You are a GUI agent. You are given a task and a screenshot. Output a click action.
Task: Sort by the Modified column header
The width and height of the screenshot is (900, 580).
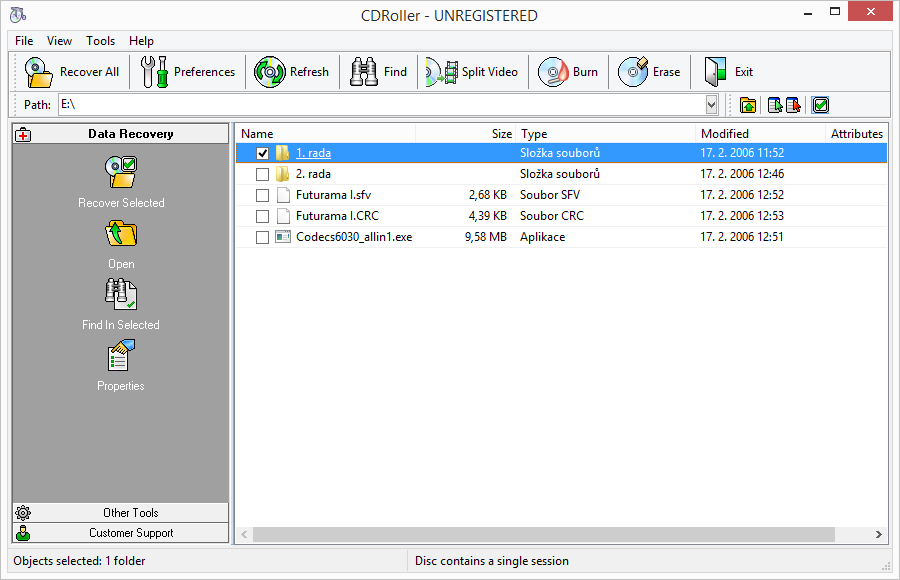[761, 134]
